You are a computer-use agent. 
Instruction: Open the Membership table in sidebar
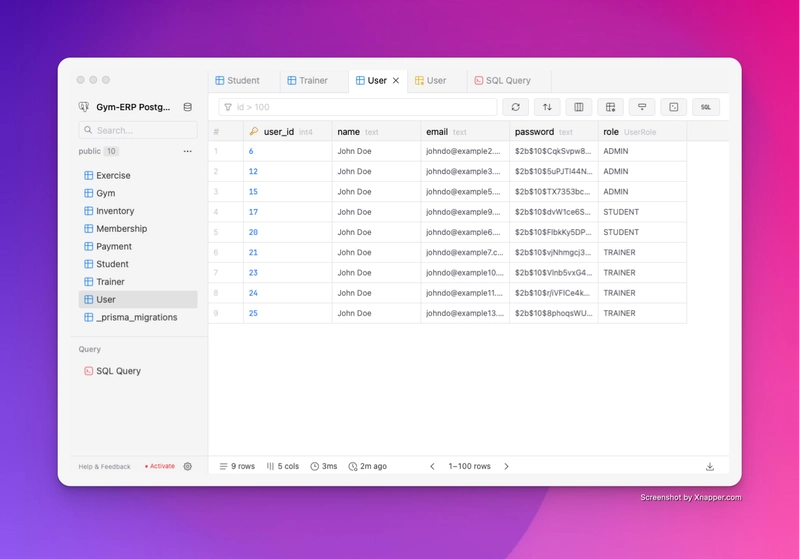pos(138,228)
